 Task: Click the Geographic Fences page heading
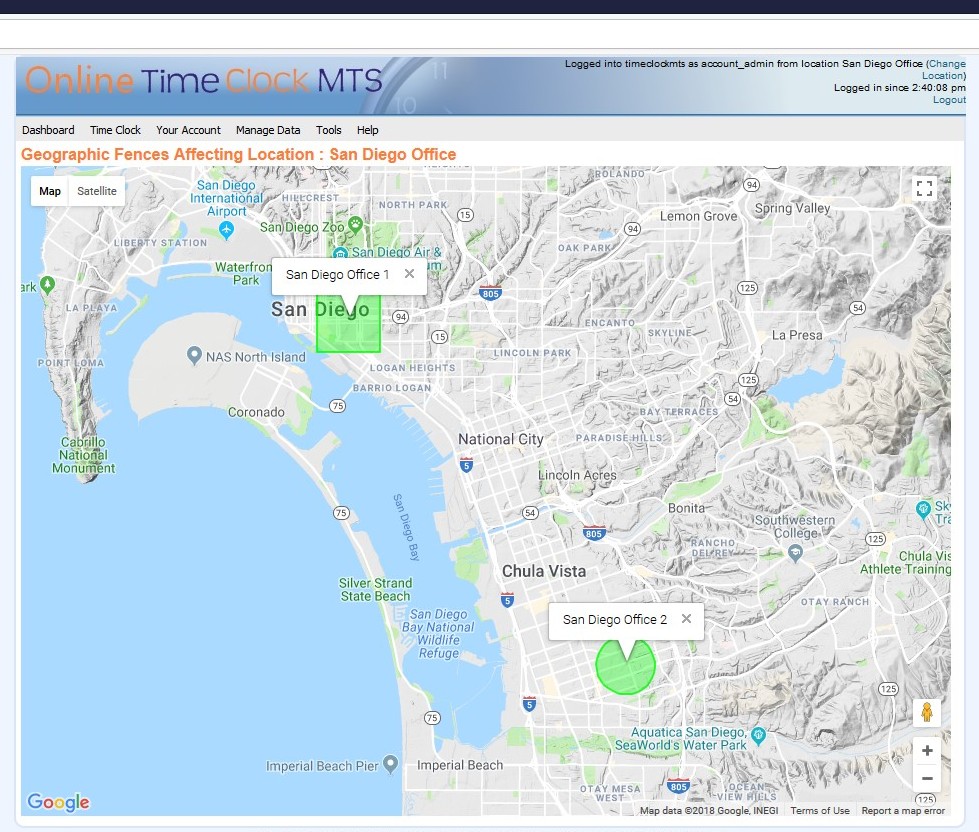(239, 154)
